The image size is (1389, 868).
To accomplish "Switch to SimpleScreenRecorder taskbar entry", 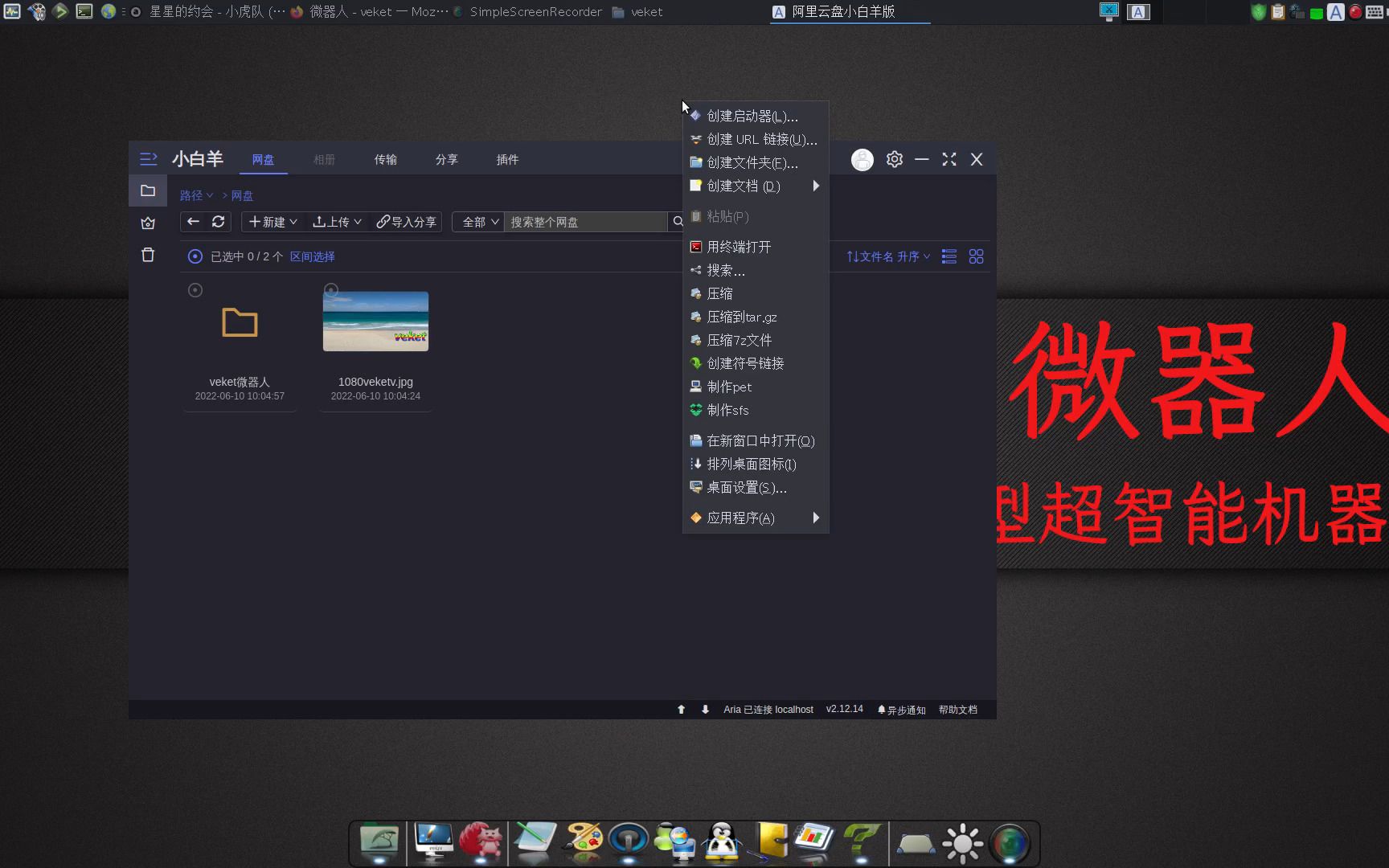I will (527, 11).
